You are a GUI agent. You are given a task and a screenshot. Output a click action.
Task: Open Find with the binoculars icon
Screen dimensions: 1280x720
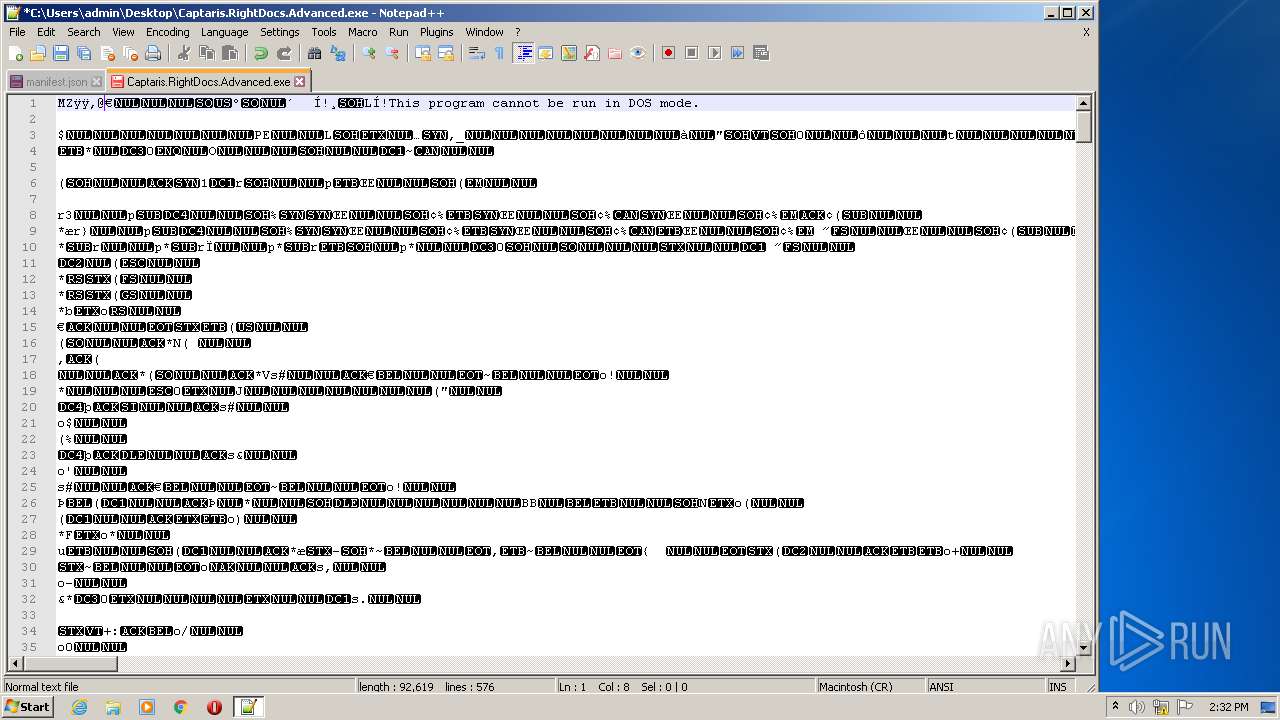(x=314, y=53)
